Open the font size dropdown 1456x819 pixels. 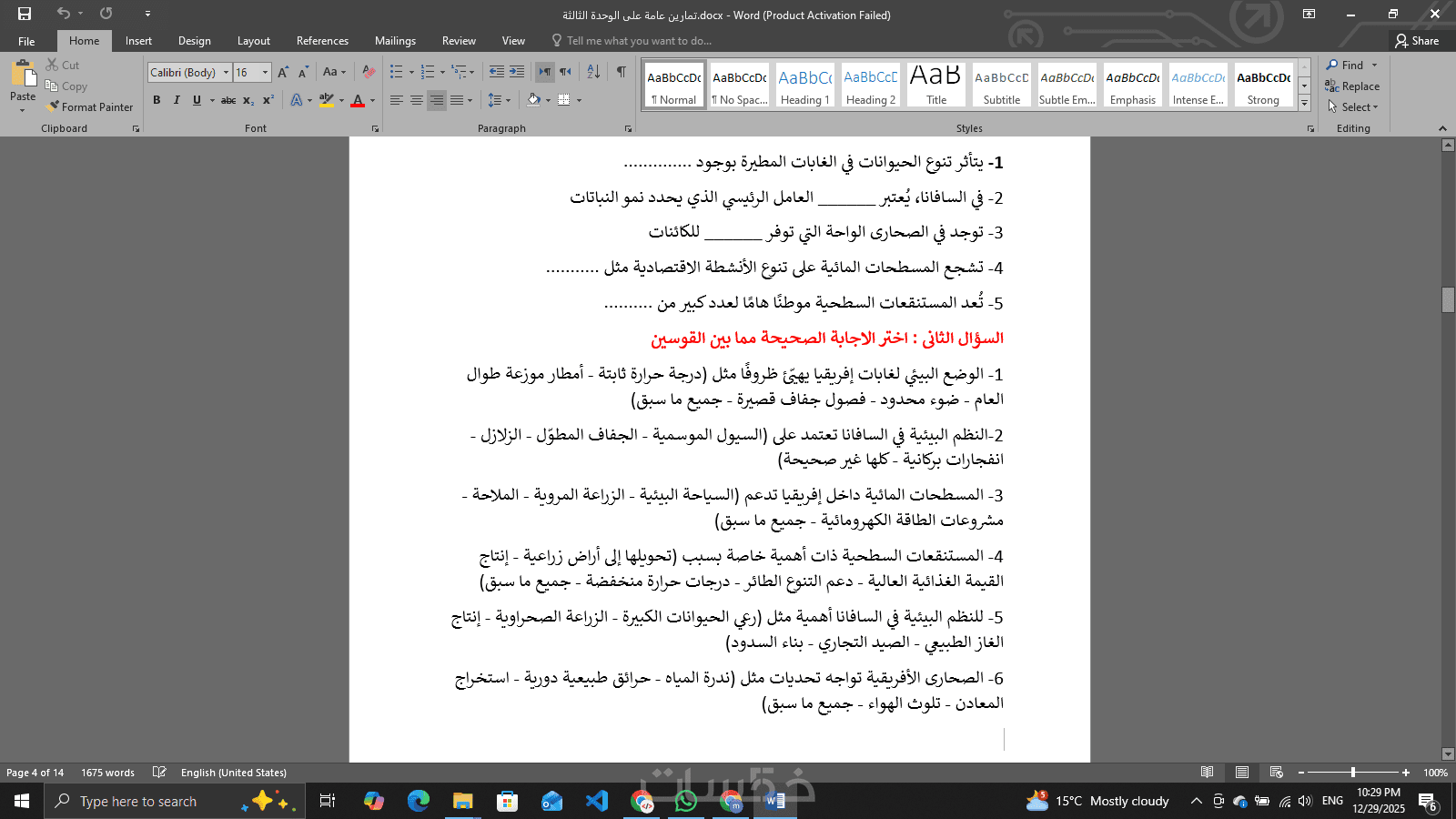click(266, 73)
